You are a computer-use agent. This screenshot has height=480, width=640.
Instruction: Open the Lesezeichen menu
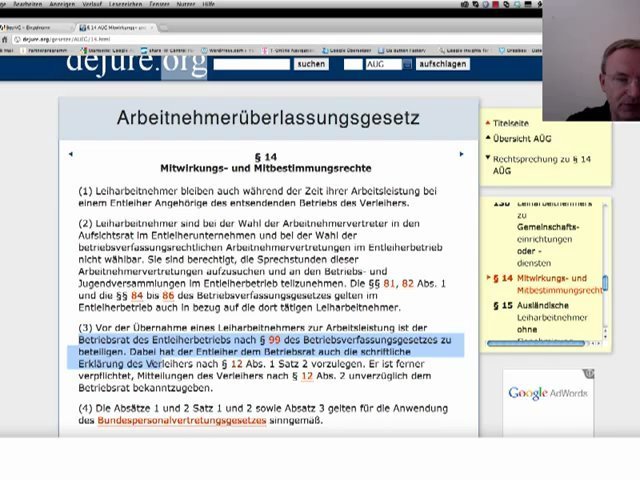click(x=125, y=4)
